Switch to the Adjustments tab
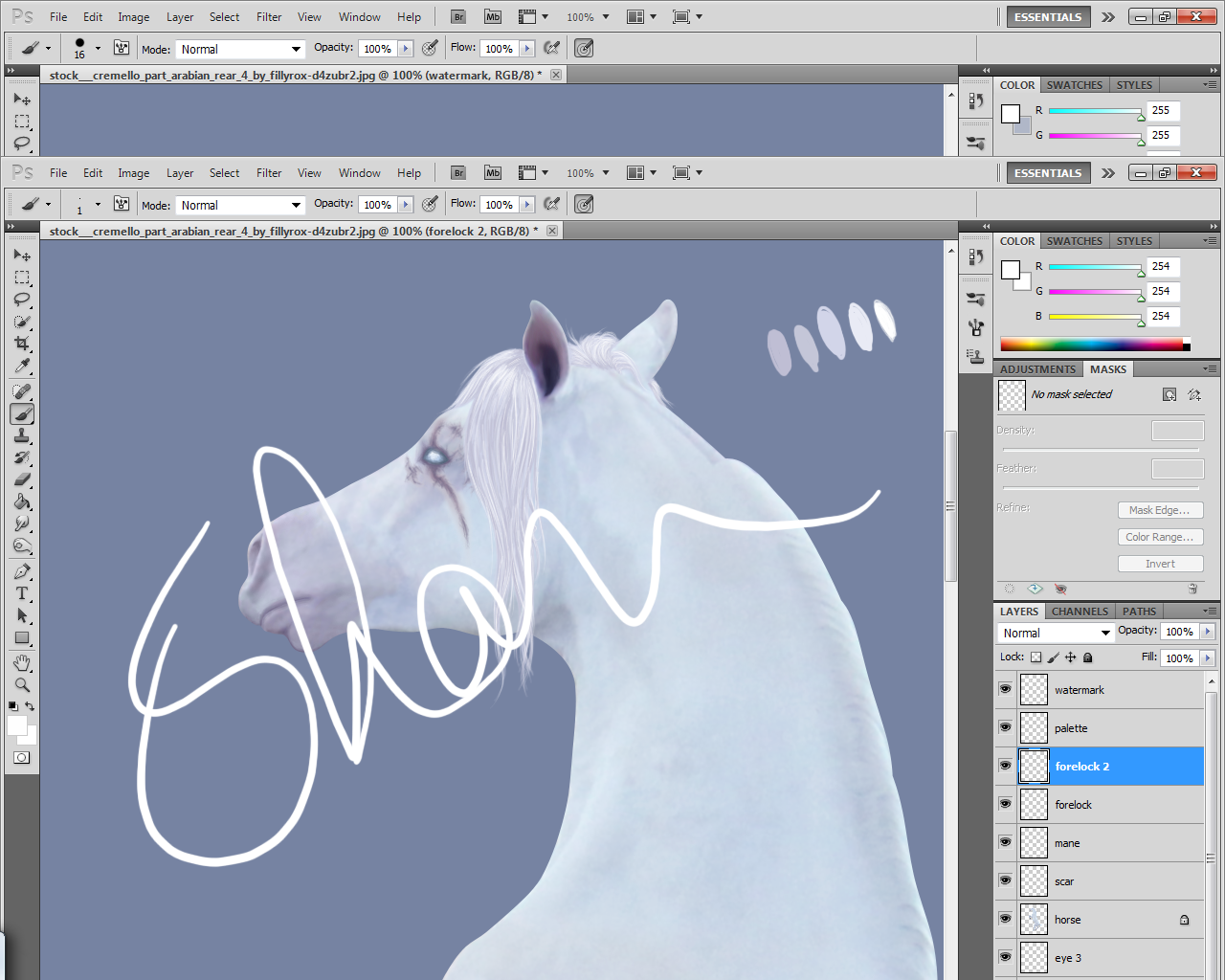This screenshot has height=980, width=1225. tap(1037, 369)
